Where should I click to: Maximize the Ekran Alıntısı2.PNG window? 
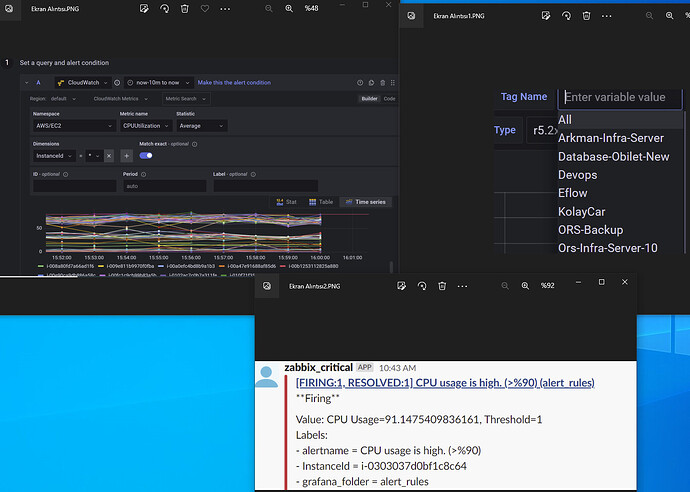click(x=602, y=282)
